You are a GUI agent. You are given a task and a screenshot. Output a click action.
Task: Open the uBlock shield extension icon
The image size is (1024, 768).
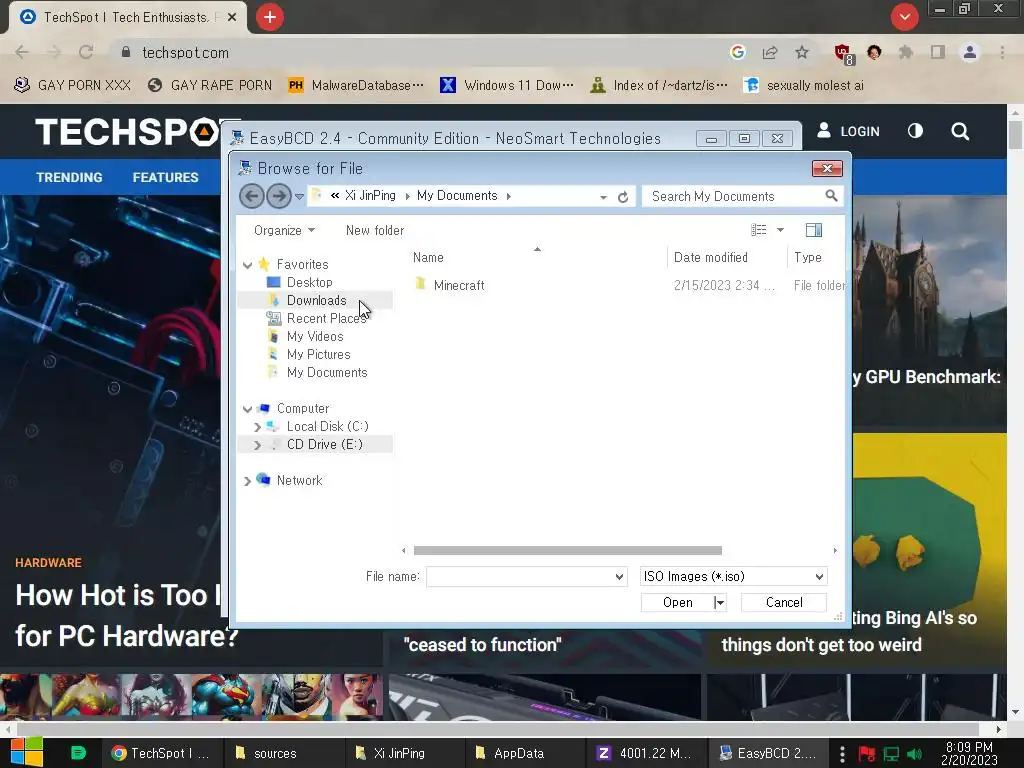[844, 54]
